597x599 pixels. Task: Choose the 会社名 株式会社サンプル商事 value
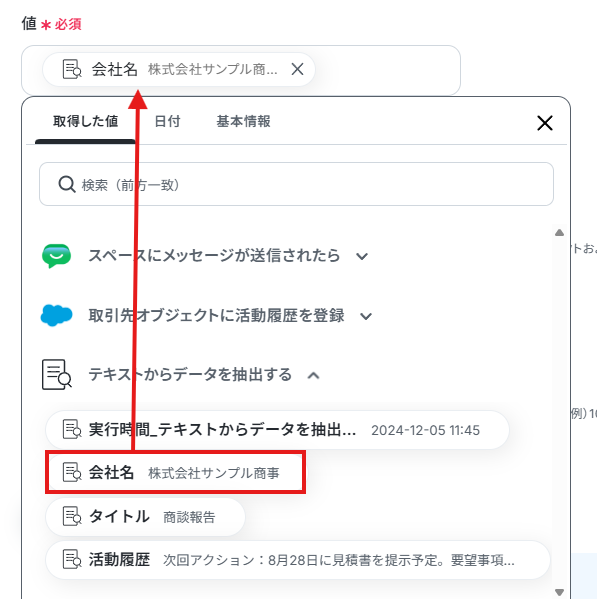(x=175, y=473)
